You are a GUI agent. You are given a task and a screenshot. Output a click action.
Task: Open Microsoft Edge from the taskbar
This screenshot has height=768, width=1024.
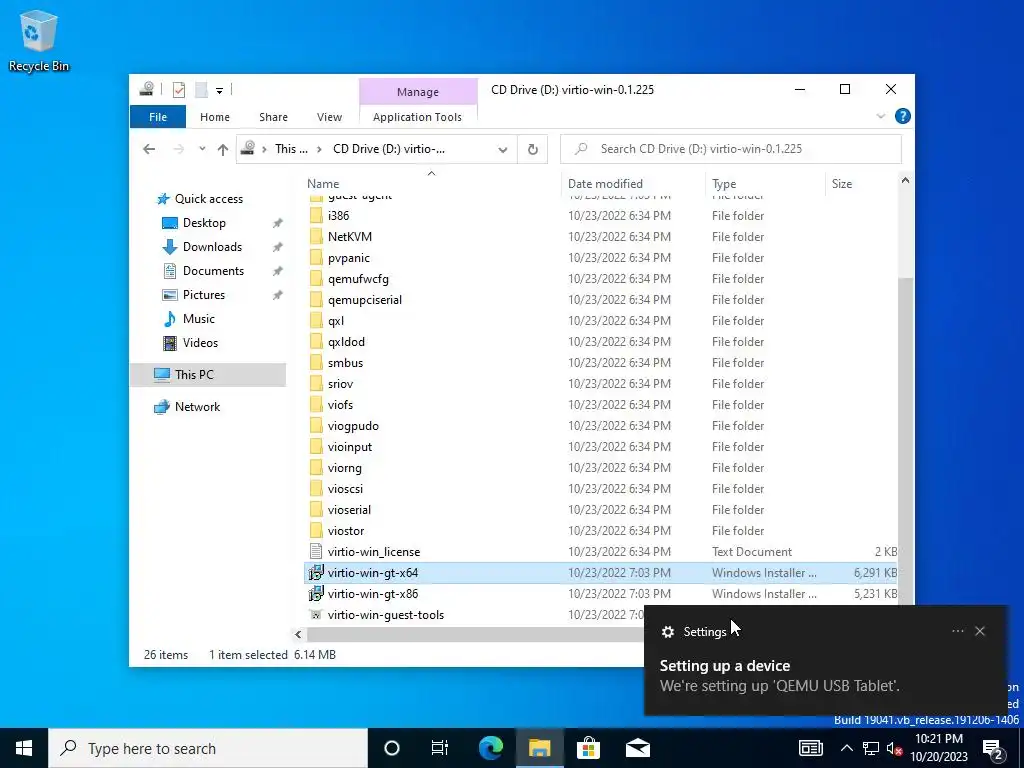(490, 748)
